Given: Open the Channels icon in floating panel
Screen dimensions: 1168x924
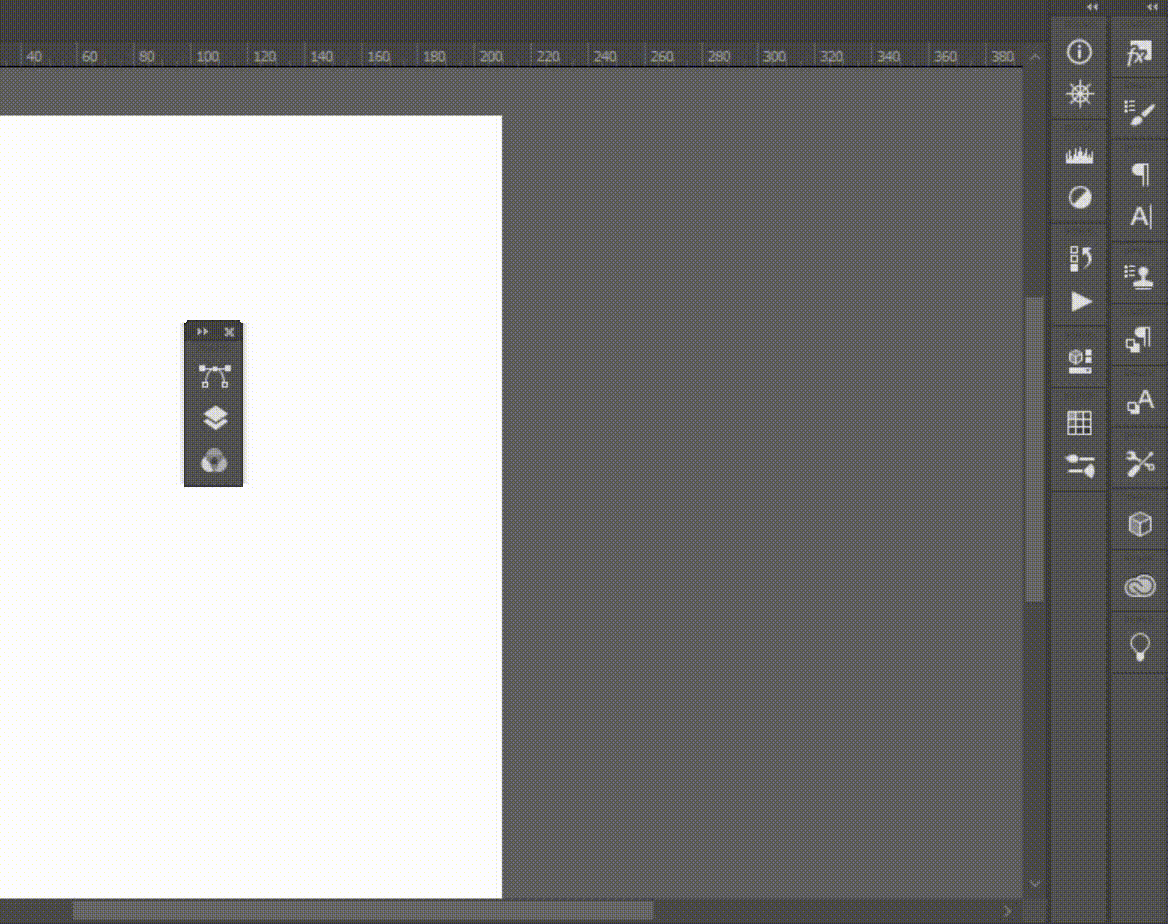Looking at the screenshot, I should [x=215, y=461].
